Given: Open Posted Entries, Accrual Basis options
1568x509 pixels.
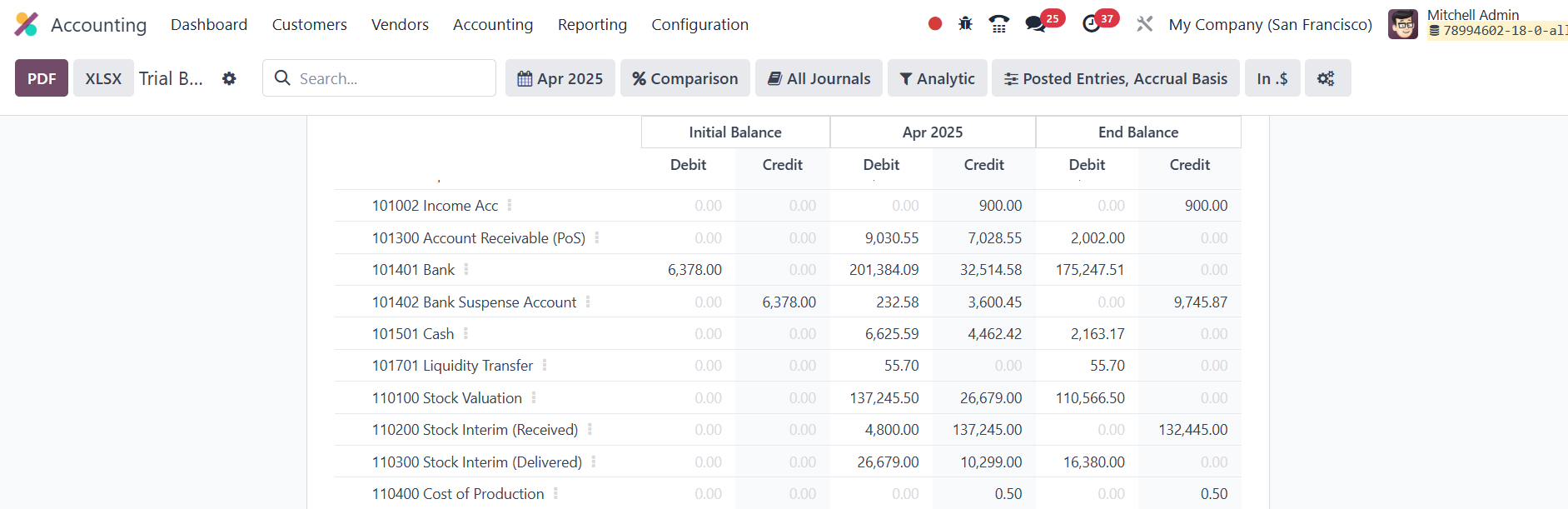Looking at the screenshot, I should coord(1115,78).
